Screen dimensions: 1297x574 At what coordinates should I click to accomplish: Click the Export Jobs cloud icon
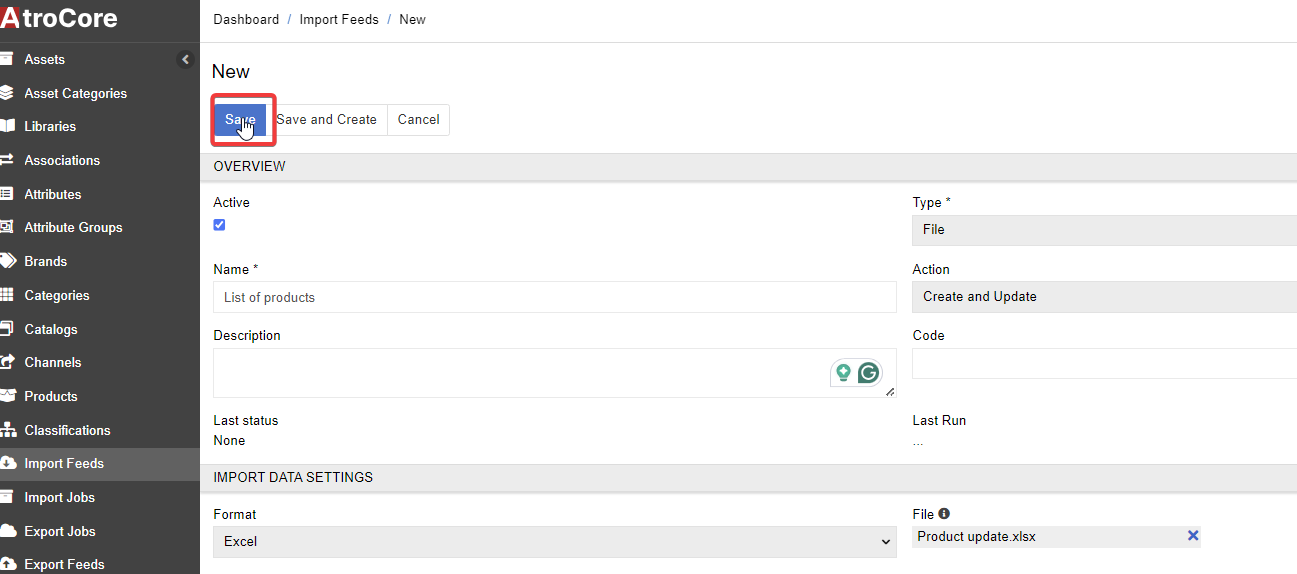click(x=6, y=531)
